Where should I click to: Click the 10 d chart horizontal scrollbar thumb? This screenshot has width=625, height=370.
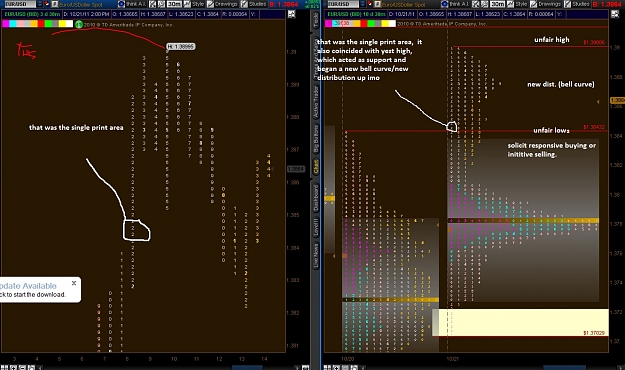click(x=565, y=367)
